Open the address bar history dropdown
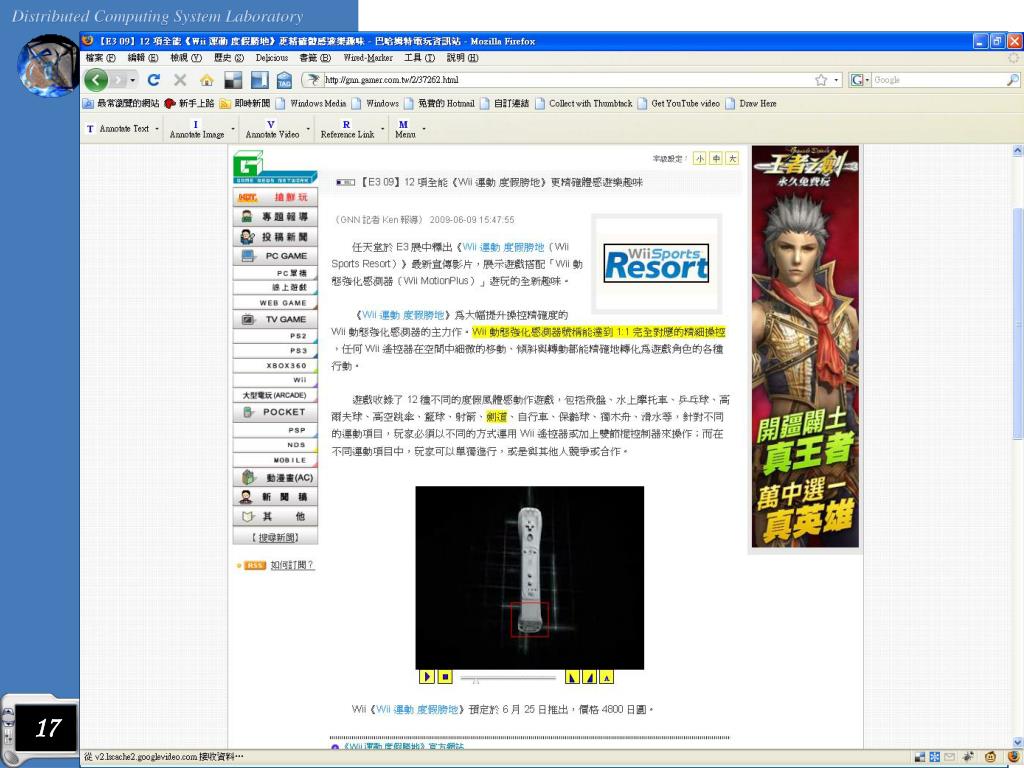 836,80
